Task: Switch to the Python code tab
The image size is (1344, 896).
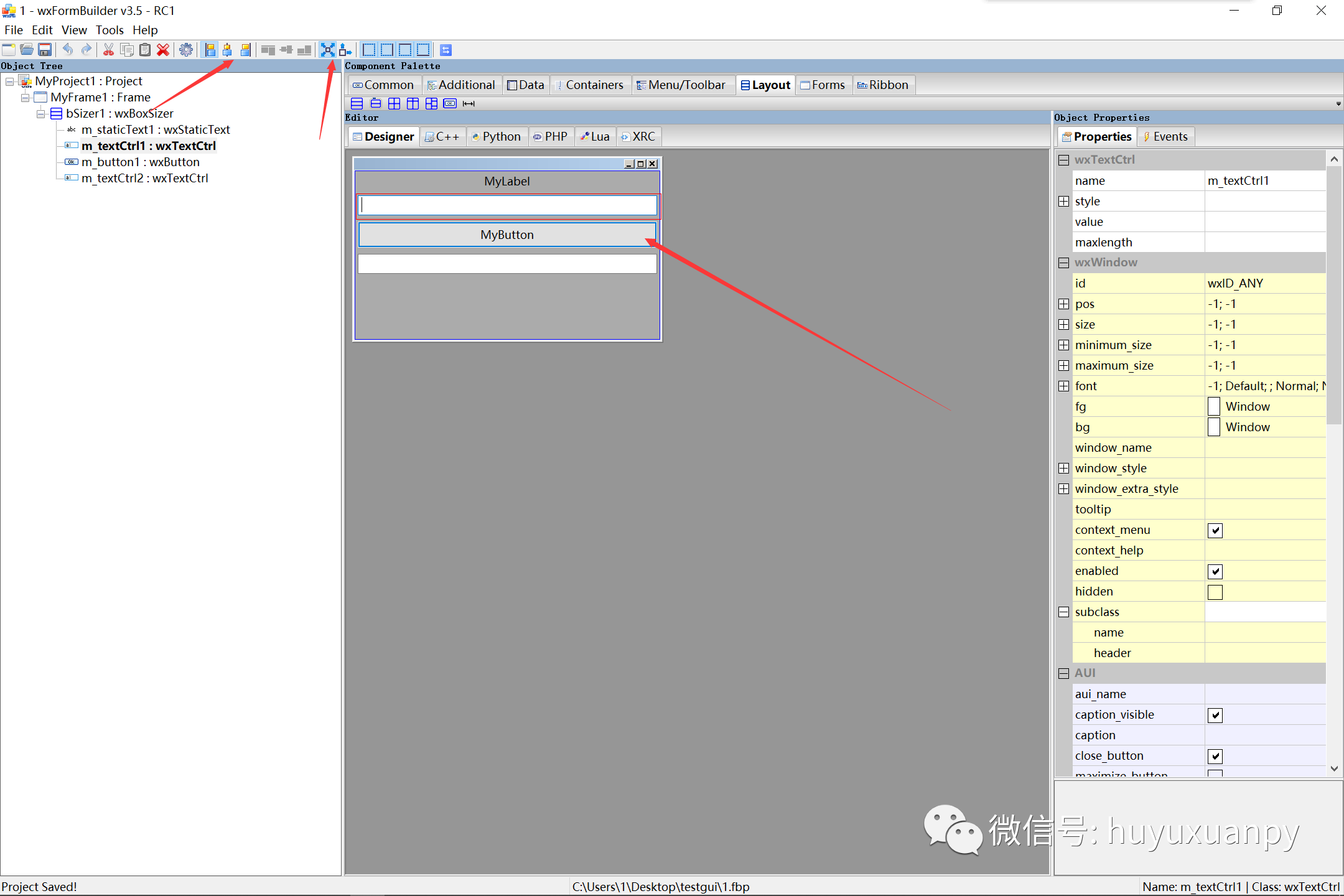Action: click(496, 137)
